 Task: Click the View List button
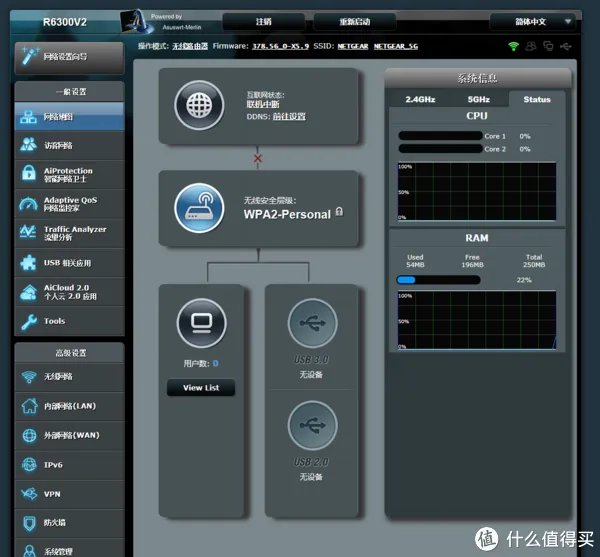pos(201,388)
